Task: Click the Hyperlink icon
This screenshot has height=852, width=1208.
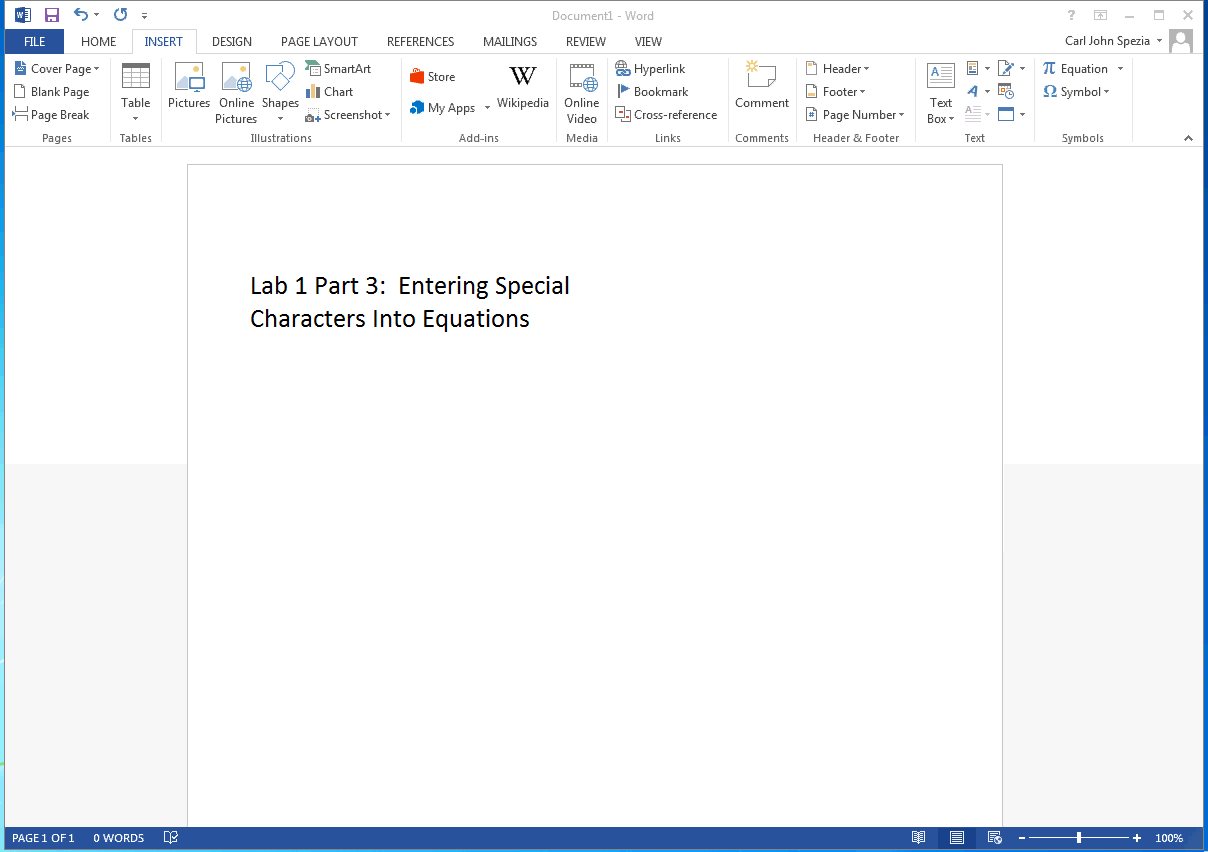Action: click(622, 69)
